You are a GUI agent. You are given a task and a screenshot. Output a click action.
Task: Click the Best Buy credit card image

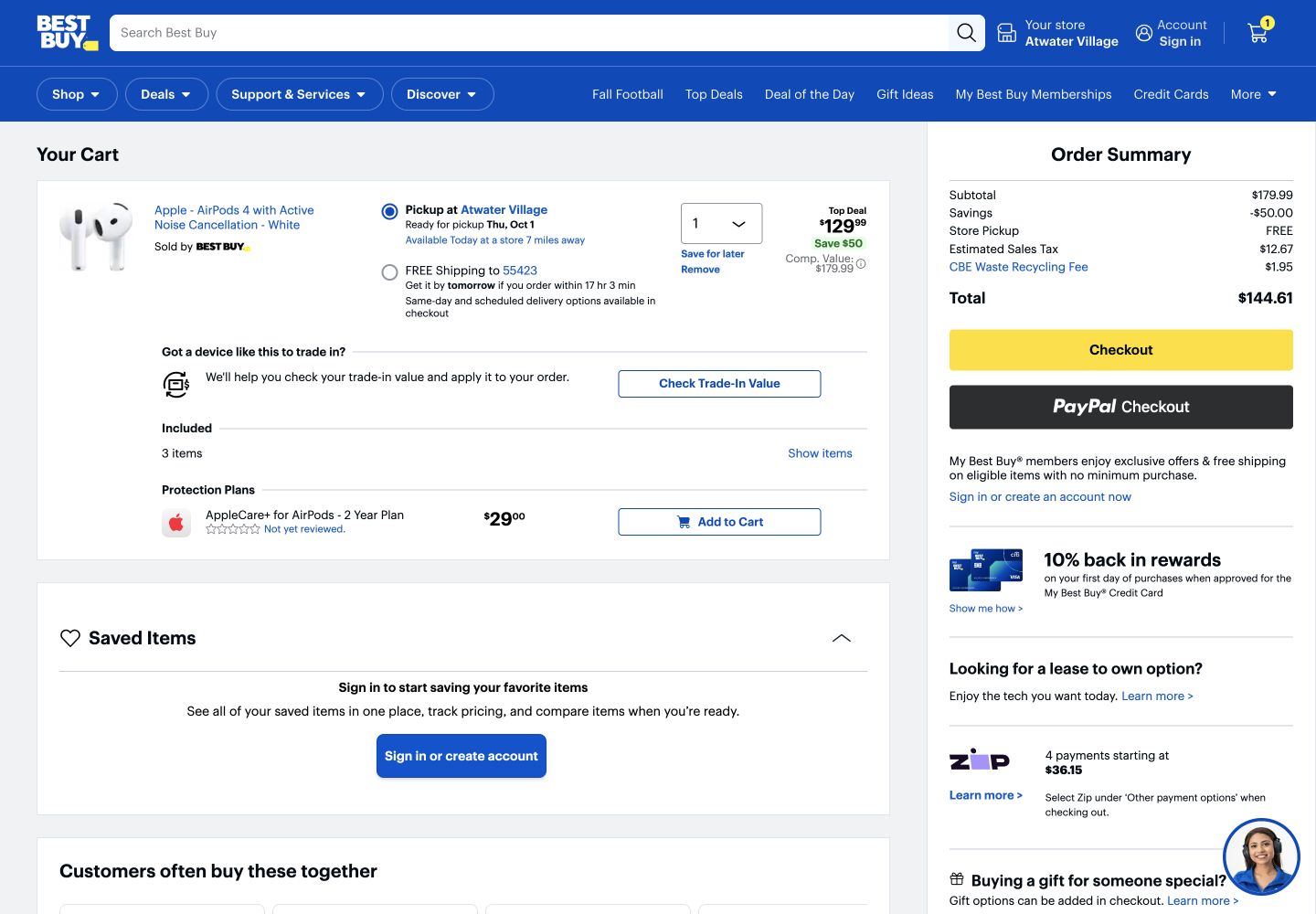pos(986,570)
